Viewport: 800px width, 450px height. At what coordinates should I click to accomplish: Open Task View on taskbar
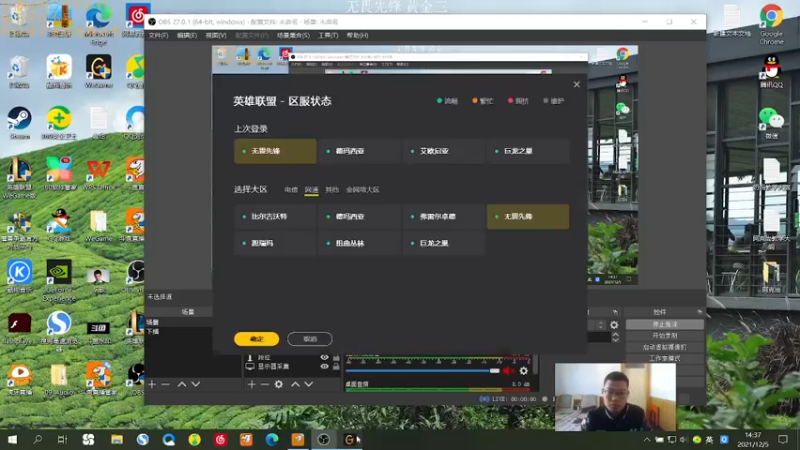62,439
